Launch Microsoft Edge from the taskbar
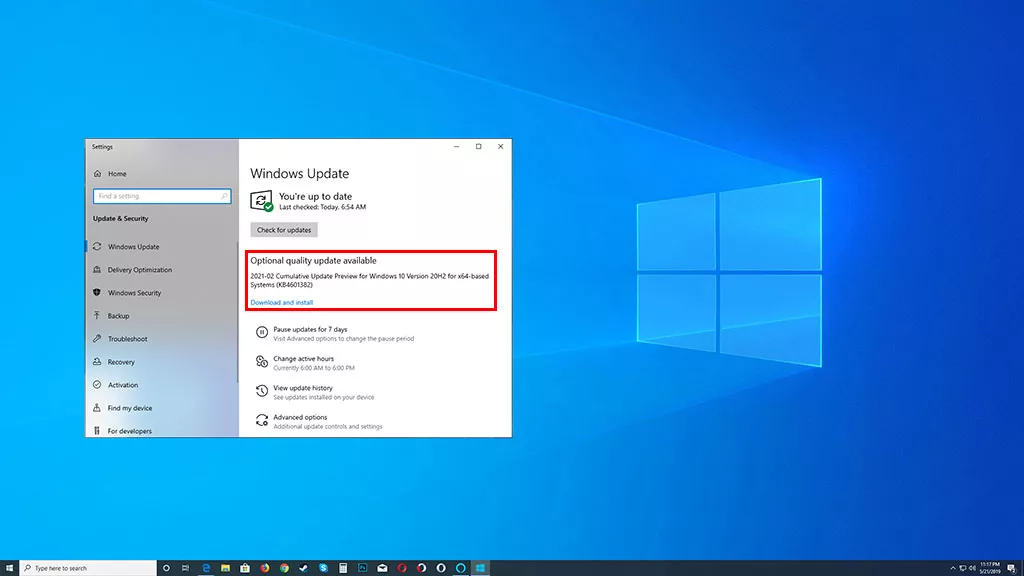The width and height of the screenshot is (1024, 576). (206, 568)
